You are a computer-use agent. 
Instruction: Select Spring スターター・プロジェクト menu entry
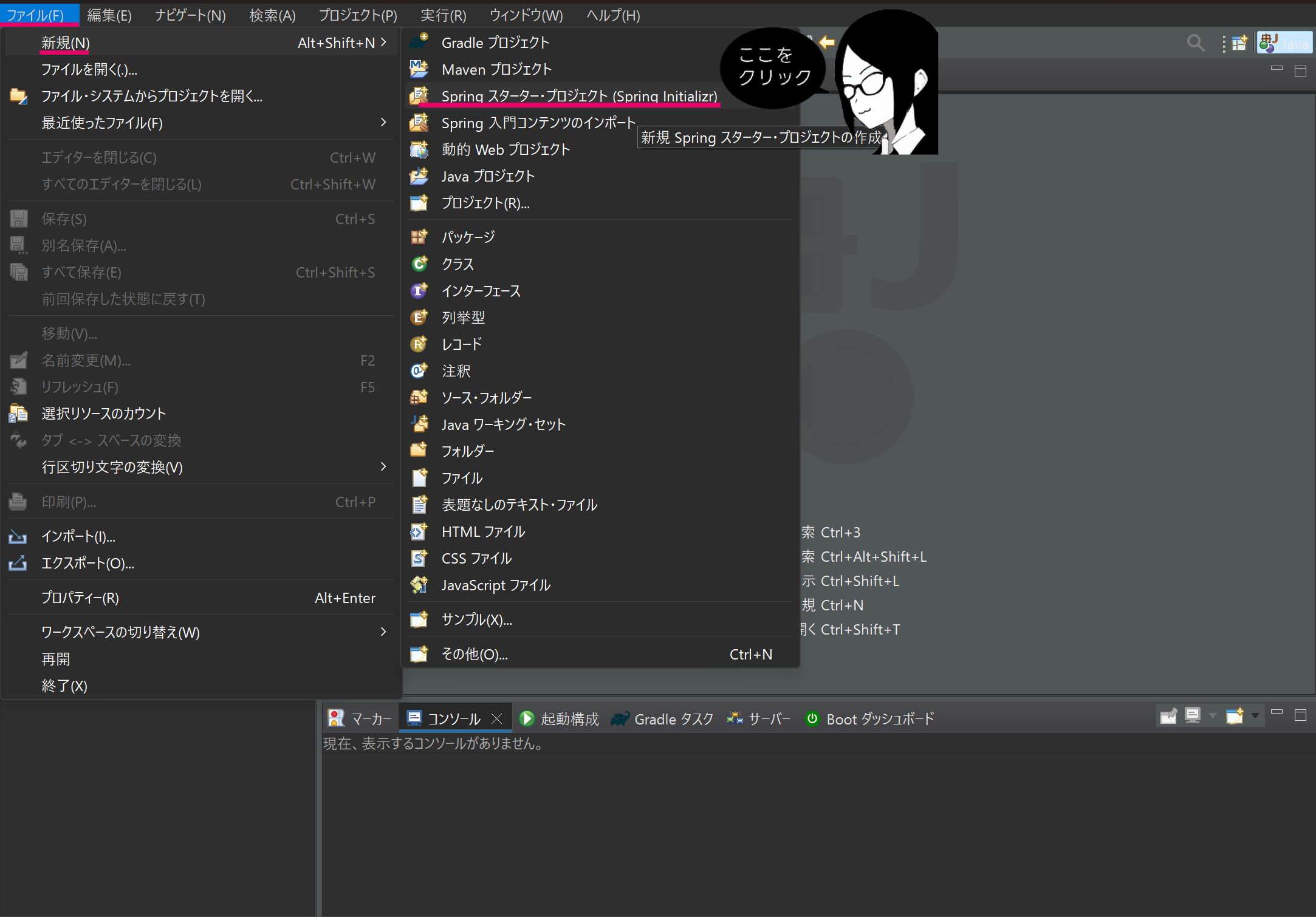(x=578, y=96)
